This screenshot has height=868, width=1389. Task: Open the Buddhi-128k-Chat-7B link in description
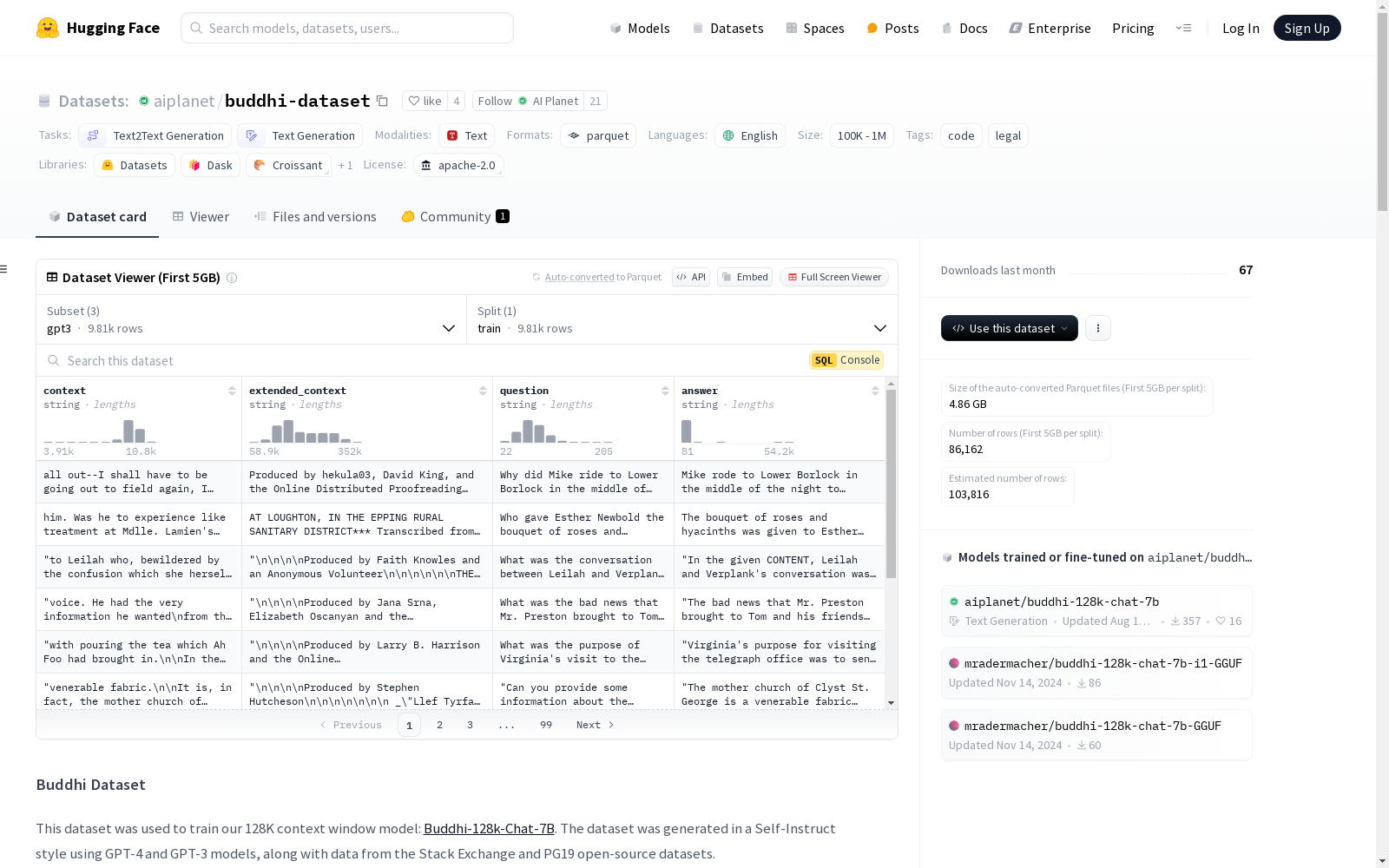point(489,829)
